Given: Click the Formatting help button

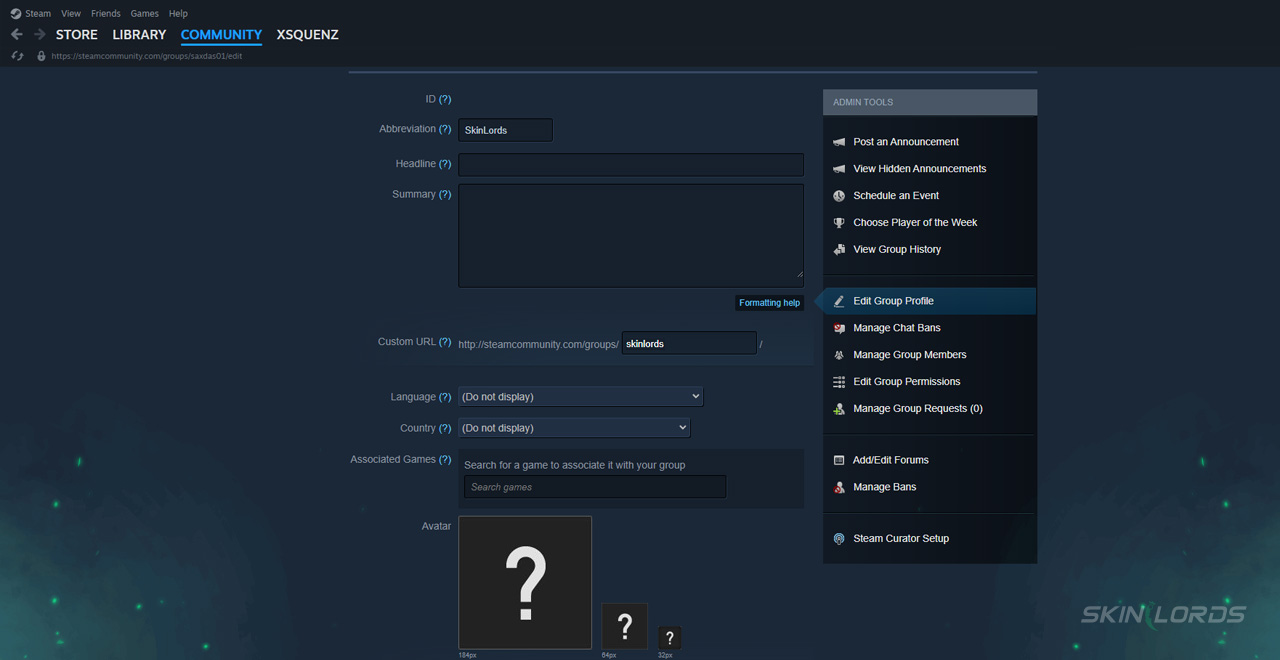Looking at the screenshot, I should point(770,303).
